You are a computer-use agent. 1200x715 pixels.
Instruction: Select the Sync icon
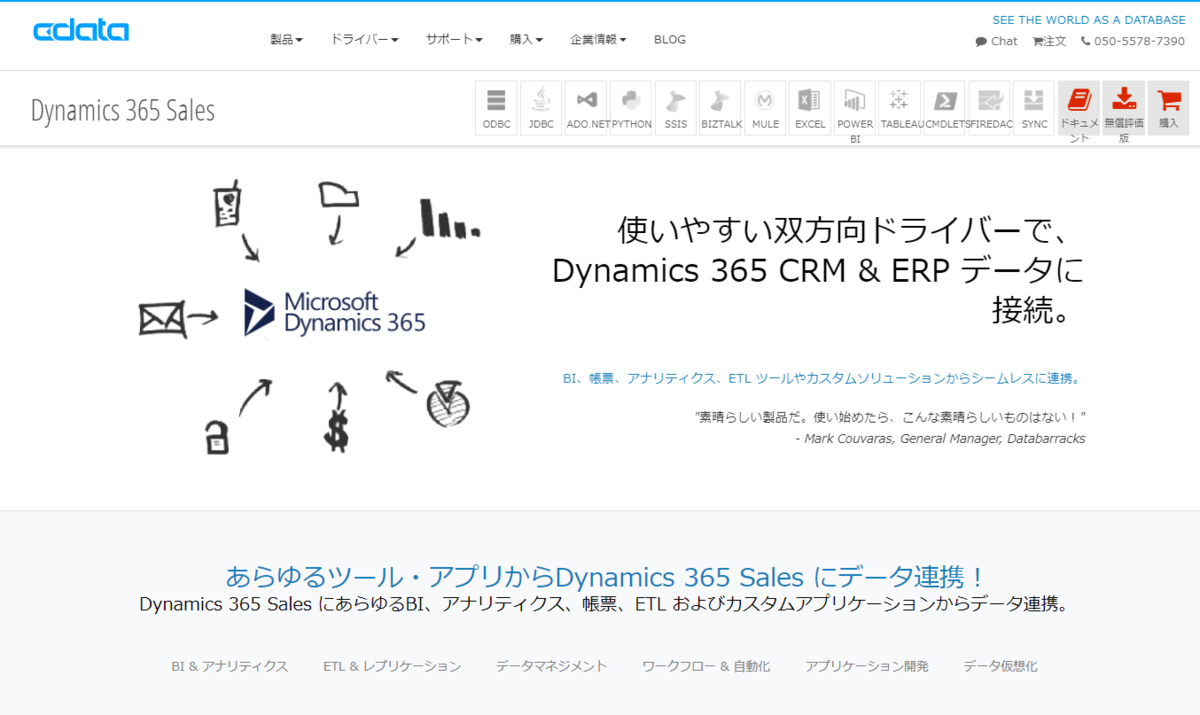(x=1034, y=108)
